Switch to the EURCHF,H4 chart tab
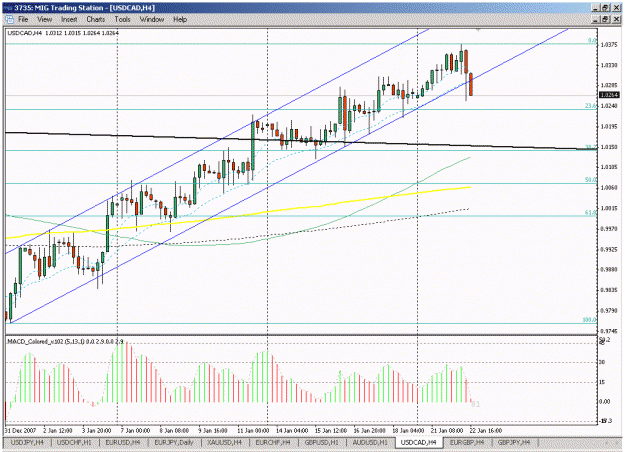 click(x=273, y=442)
